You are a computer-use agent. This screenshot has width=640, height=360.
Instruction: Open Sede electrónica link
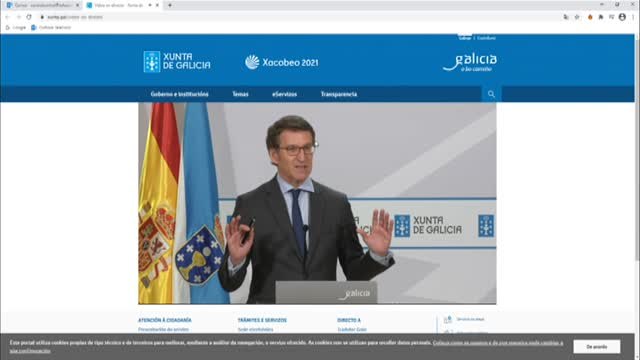point(256,329)
